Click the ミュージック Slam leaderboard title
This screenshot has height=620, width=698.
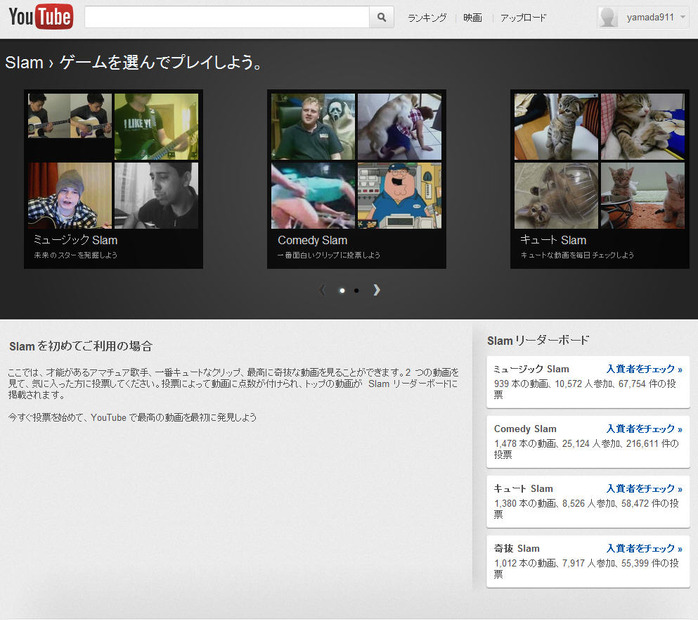(532, 369)
